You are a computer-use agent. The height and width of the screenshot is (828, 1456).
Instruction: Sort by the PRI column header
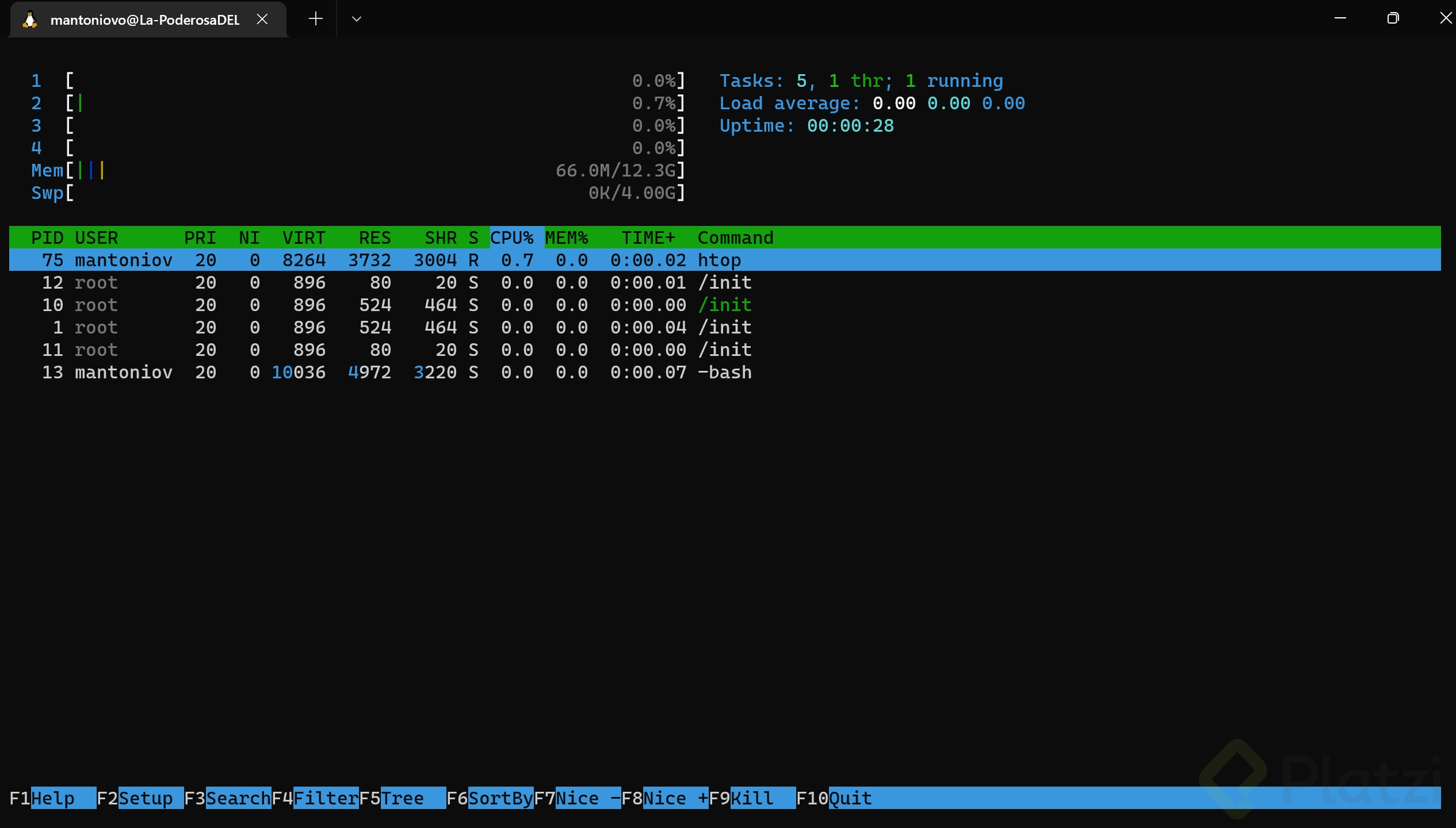200,237
